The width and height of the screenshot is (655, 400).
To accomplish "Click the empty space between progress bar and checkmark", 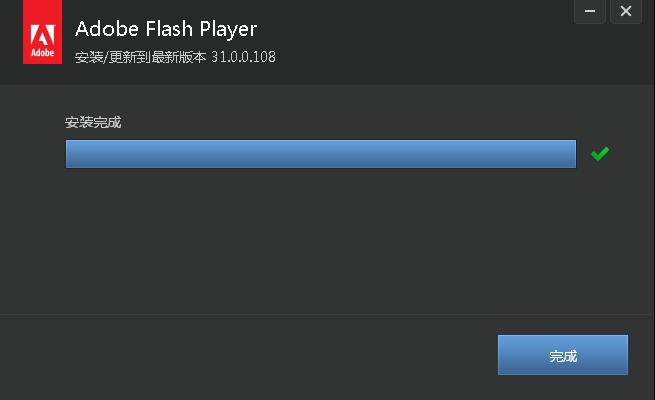I will (x=584, y=154).
